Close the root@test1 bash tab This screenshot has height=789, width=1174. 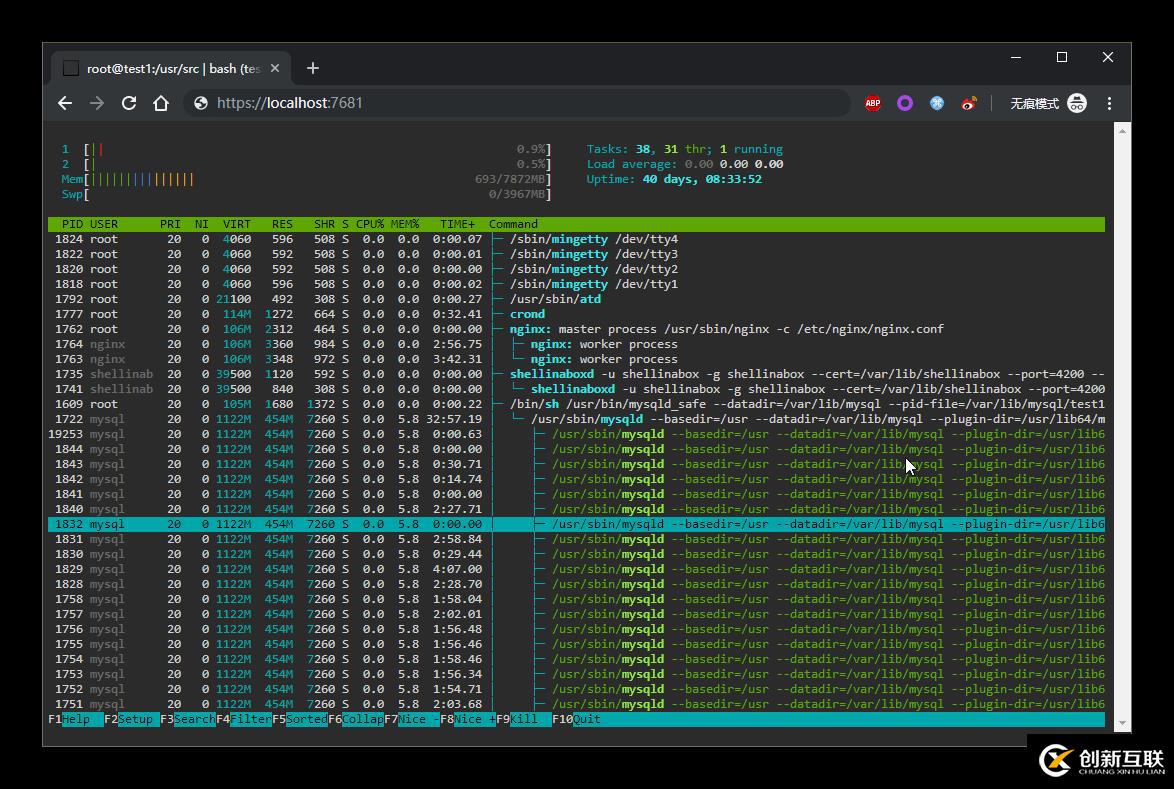[276, 68]
